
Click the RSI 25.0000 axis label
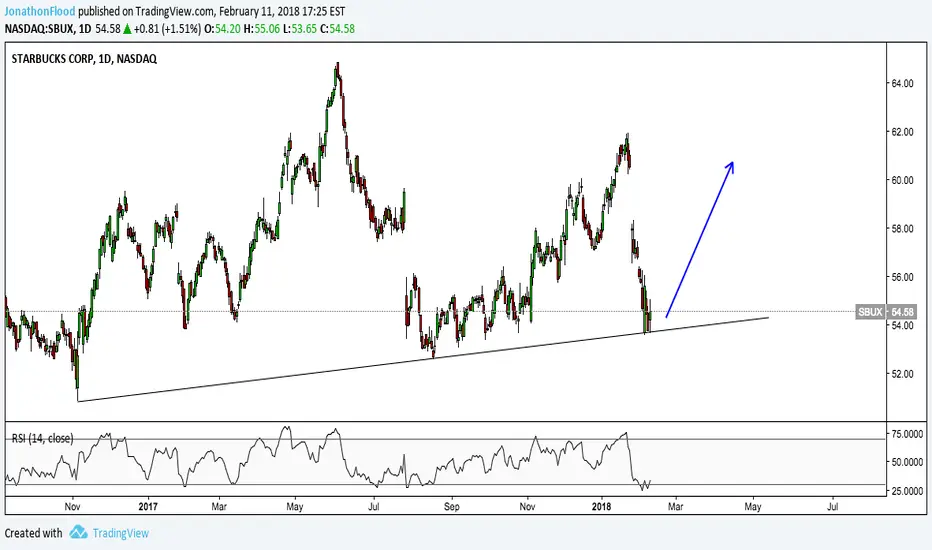[906, 491]
